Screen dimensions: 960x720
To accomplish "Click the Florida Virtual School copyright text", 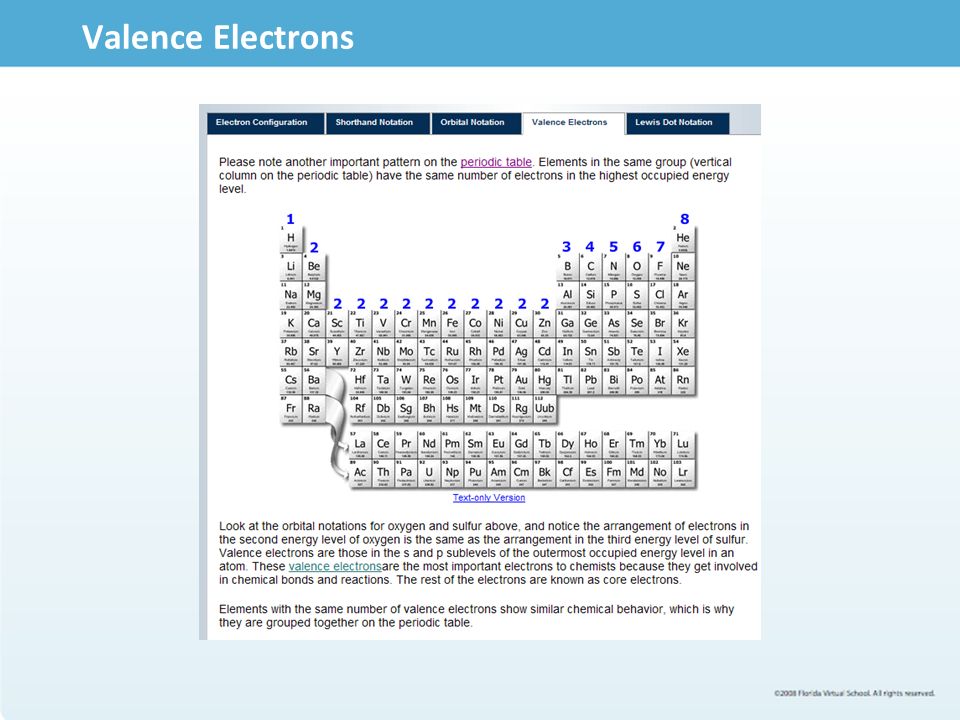I will pos(854,693).
